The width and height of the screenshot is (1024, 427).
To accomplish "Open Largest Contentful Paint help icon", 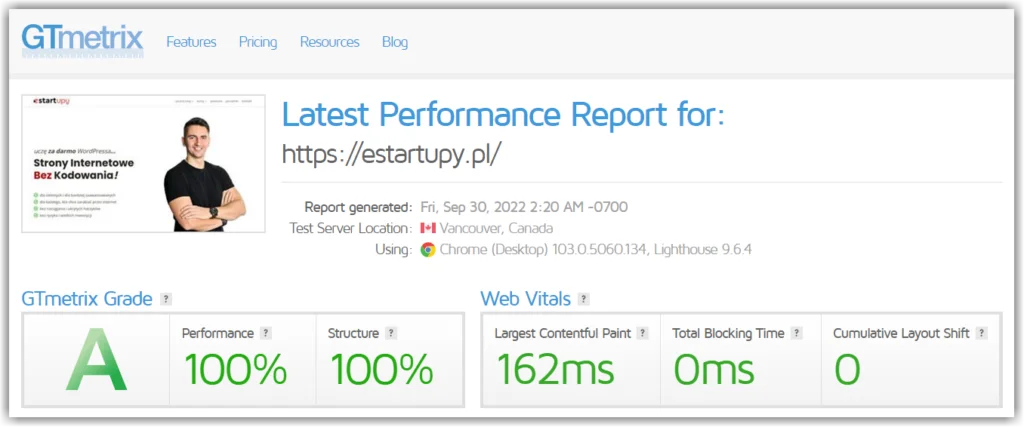I will (x=643, y=333).
